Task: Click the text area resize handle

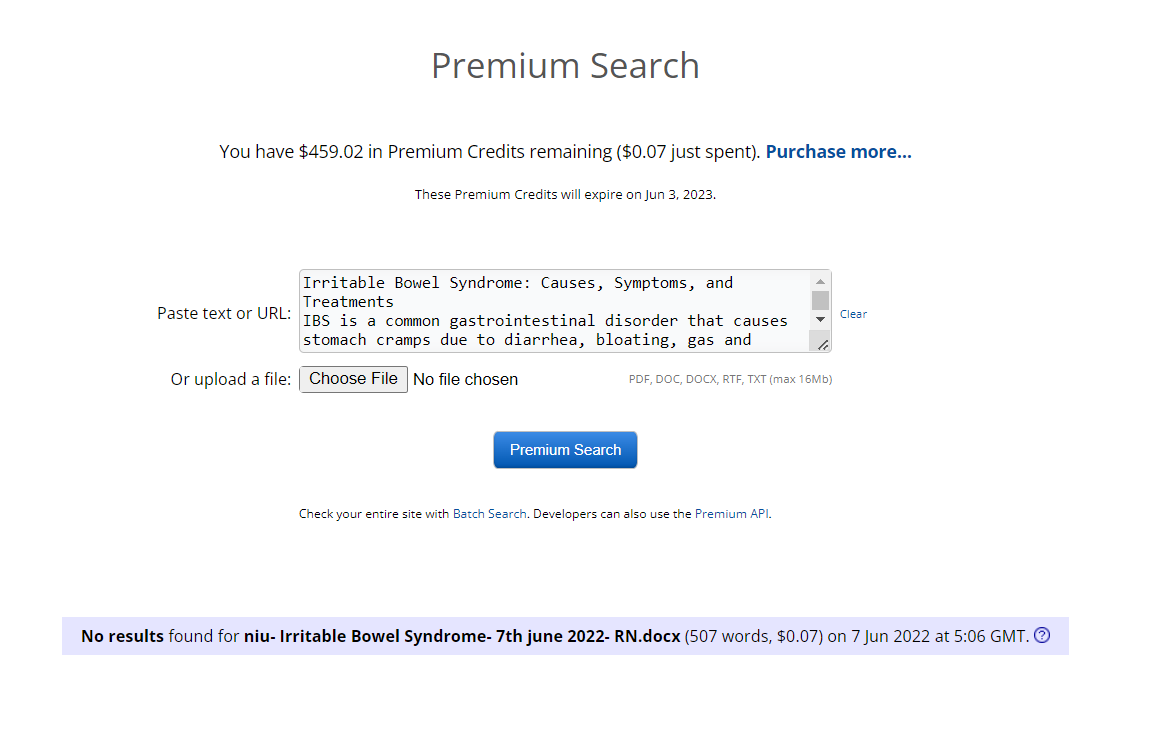Action: [x=822, y=344]
